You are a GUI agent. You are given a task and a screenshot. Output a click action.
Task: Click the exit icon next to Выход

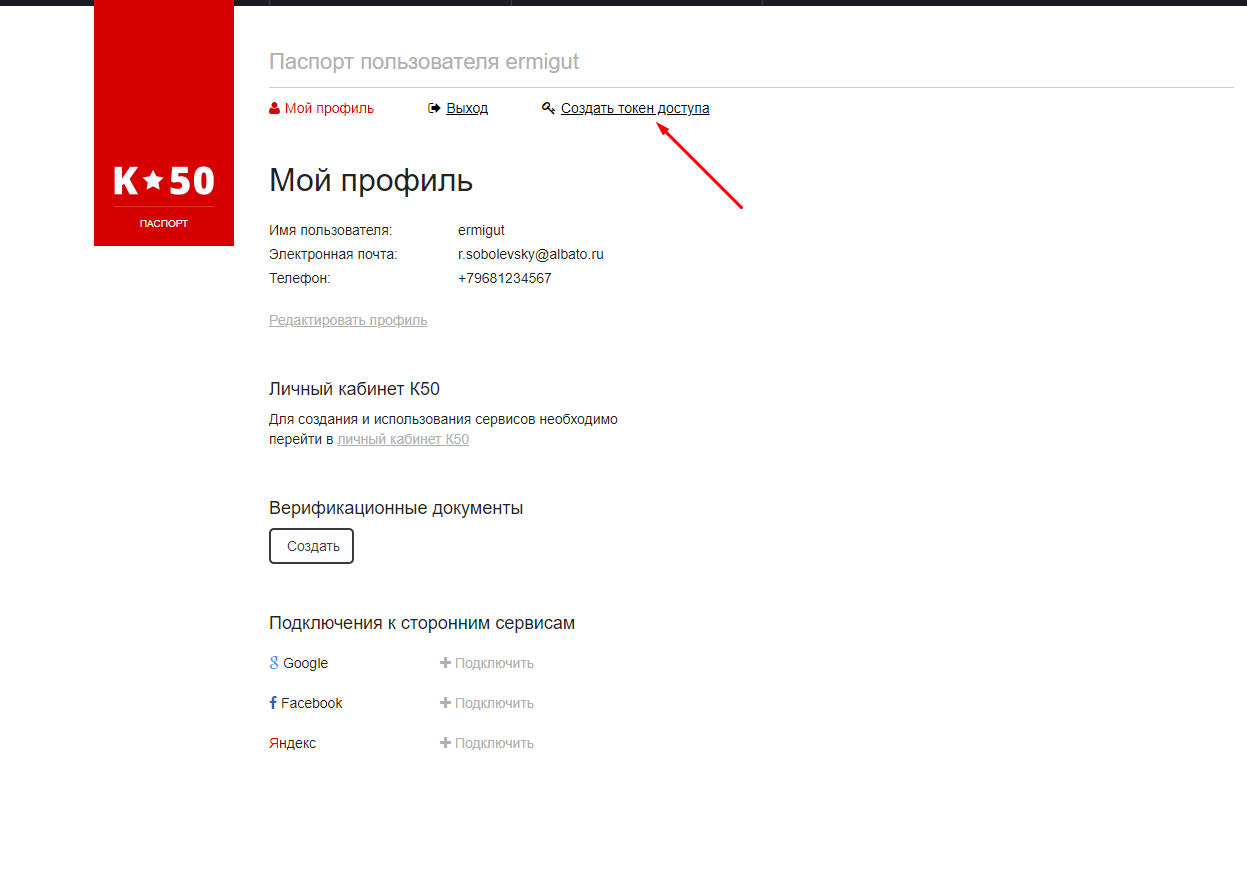[x=434, y=108]
